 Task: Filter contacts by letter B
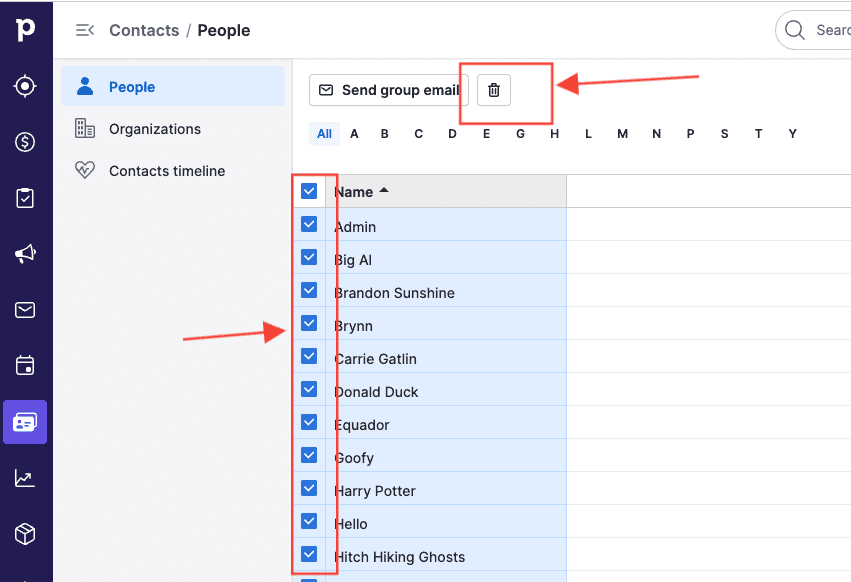pyautogui.click(x=384, y=134)
